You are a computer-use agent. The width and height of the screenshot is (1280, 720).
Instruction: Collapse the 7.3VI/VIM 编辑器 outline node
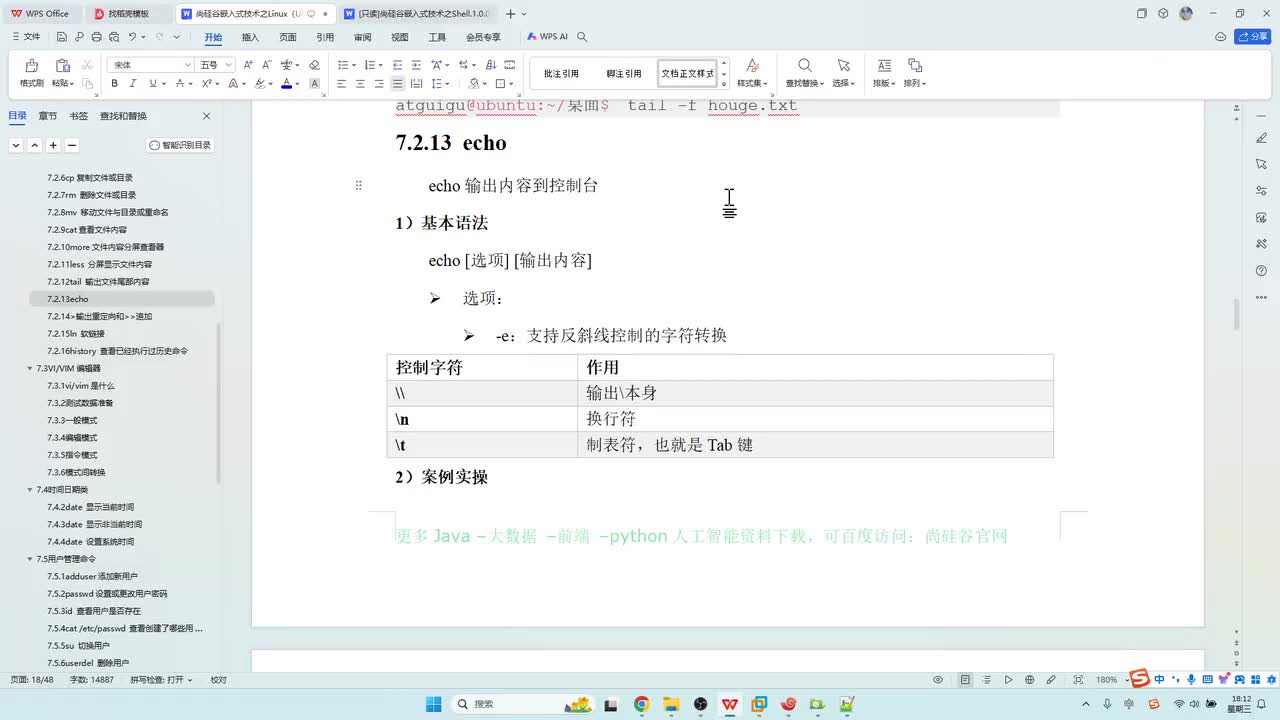click(x=29, y=368)
